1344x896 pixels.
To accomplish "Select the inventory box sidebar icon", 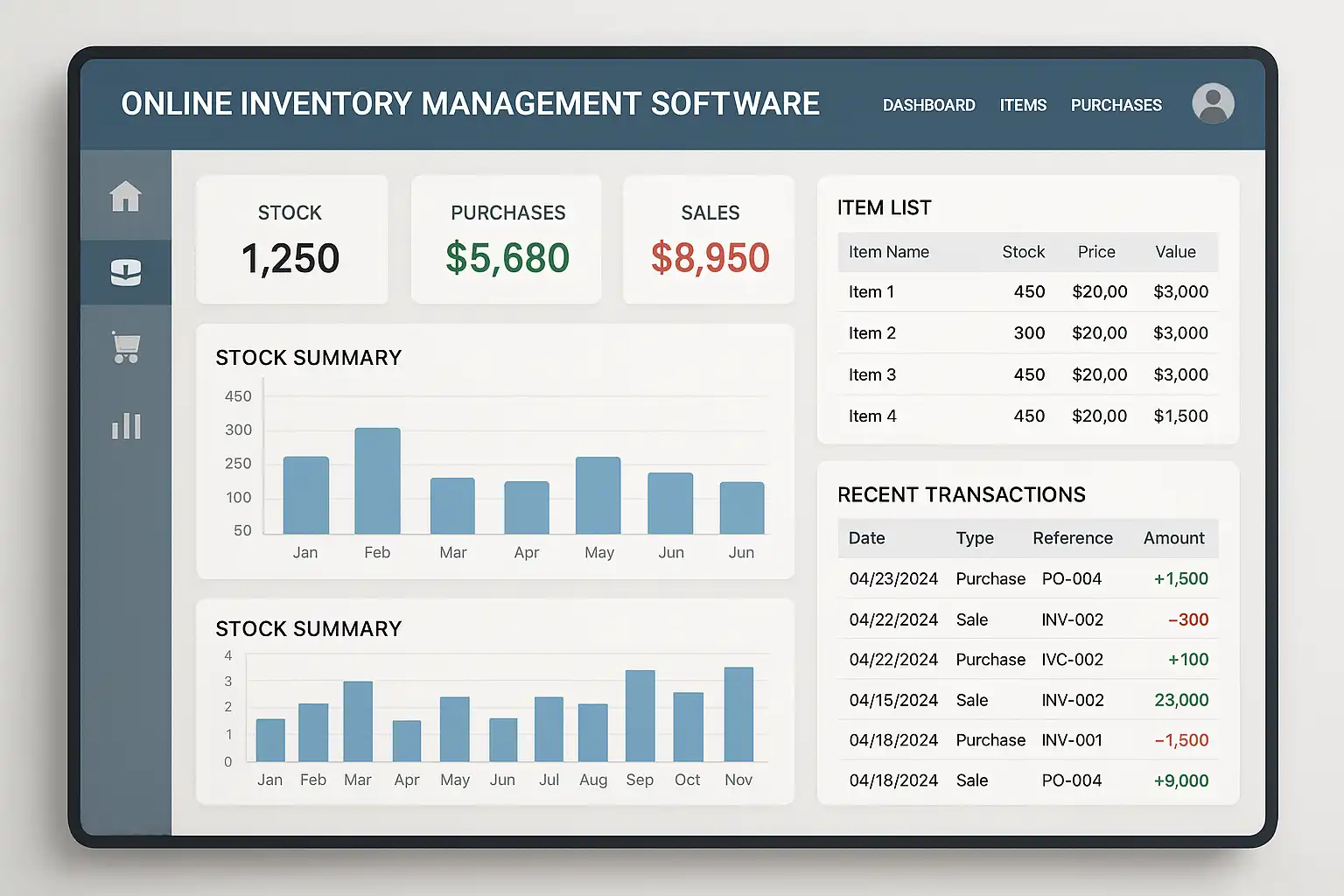I will coord(126,273).
